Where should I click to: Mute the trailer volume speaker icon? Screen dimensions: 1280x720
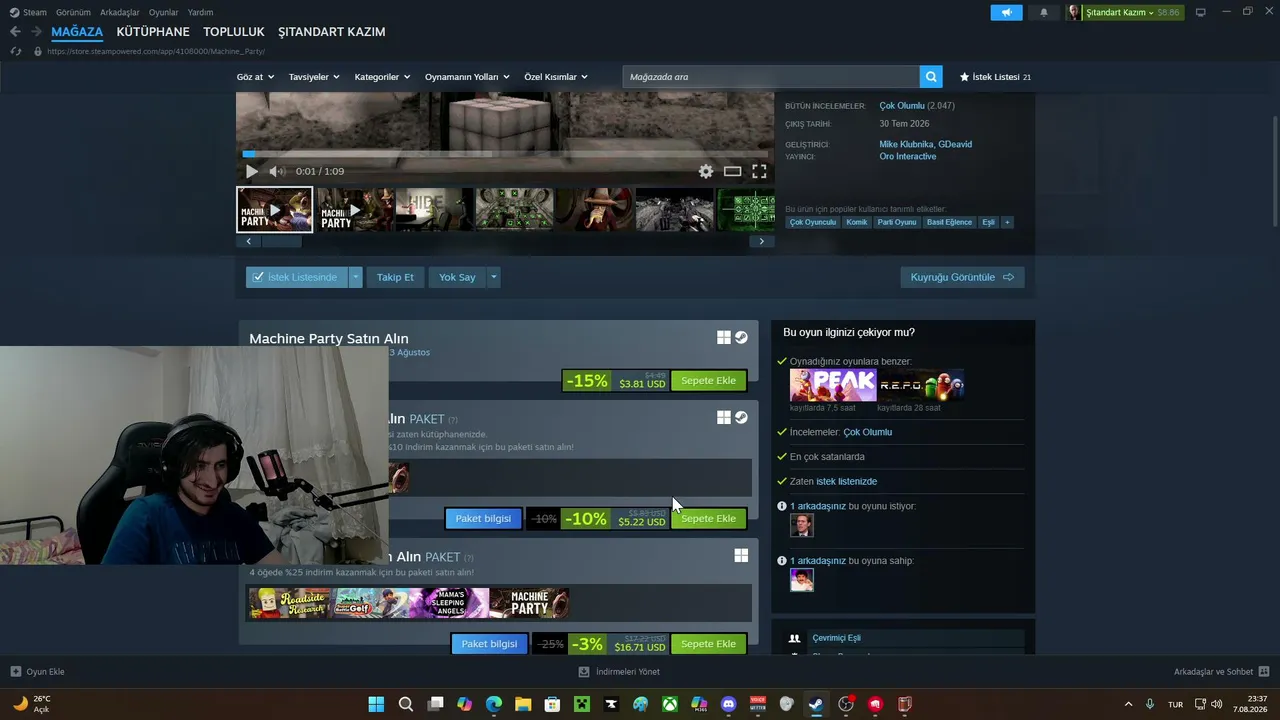(277, 172)
